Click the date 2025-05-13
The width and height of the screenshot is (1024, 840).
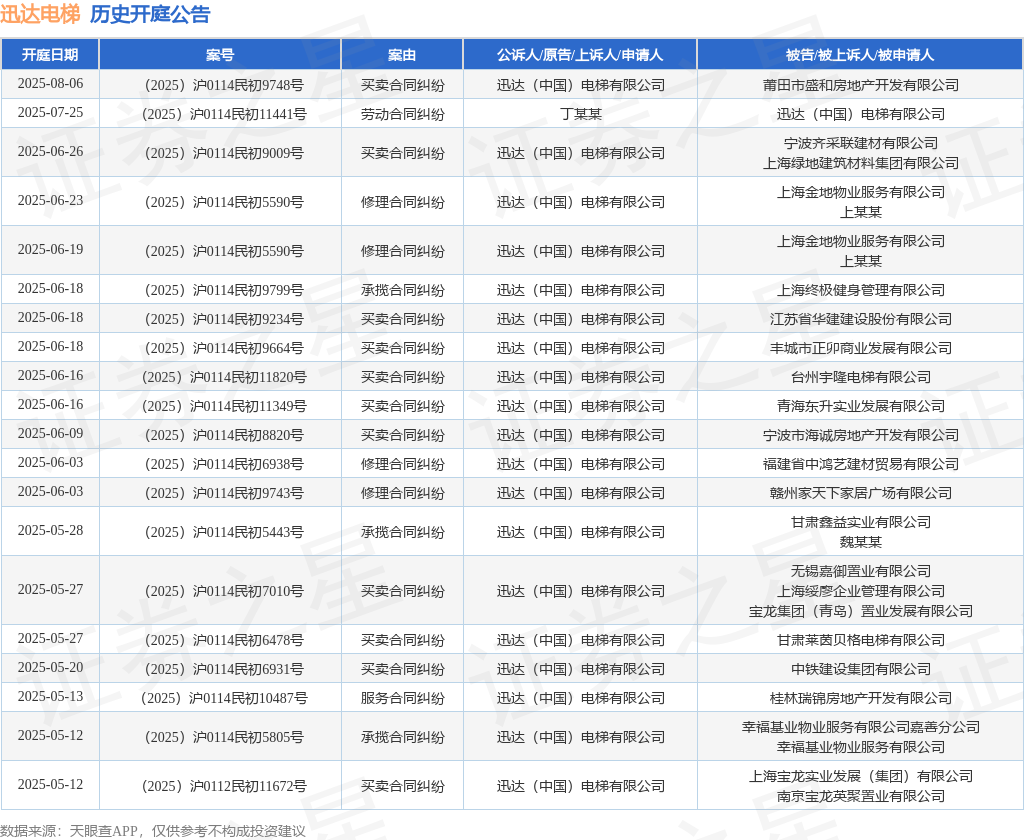point(50,696)
